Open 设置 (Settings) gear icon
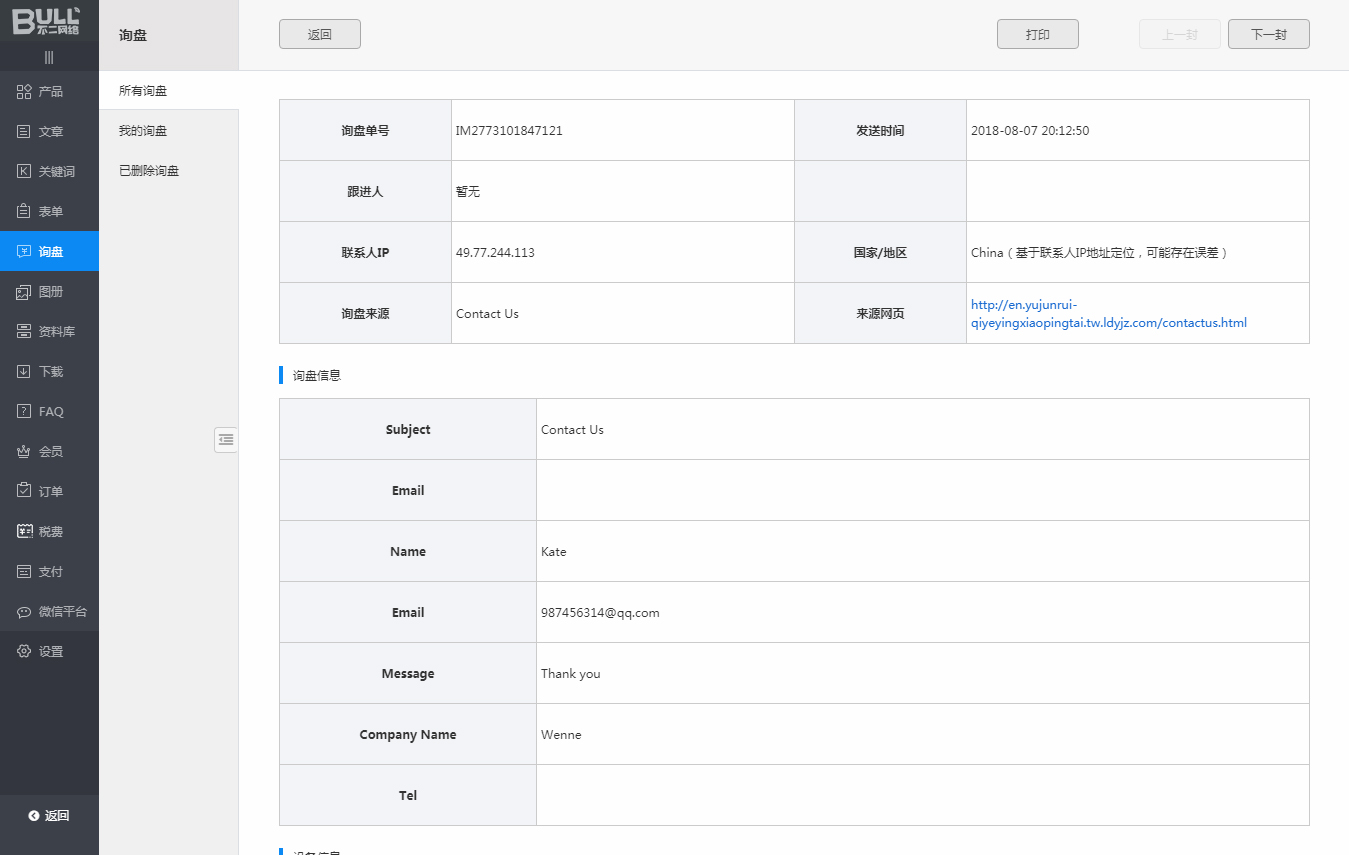 tap(25, 652)
